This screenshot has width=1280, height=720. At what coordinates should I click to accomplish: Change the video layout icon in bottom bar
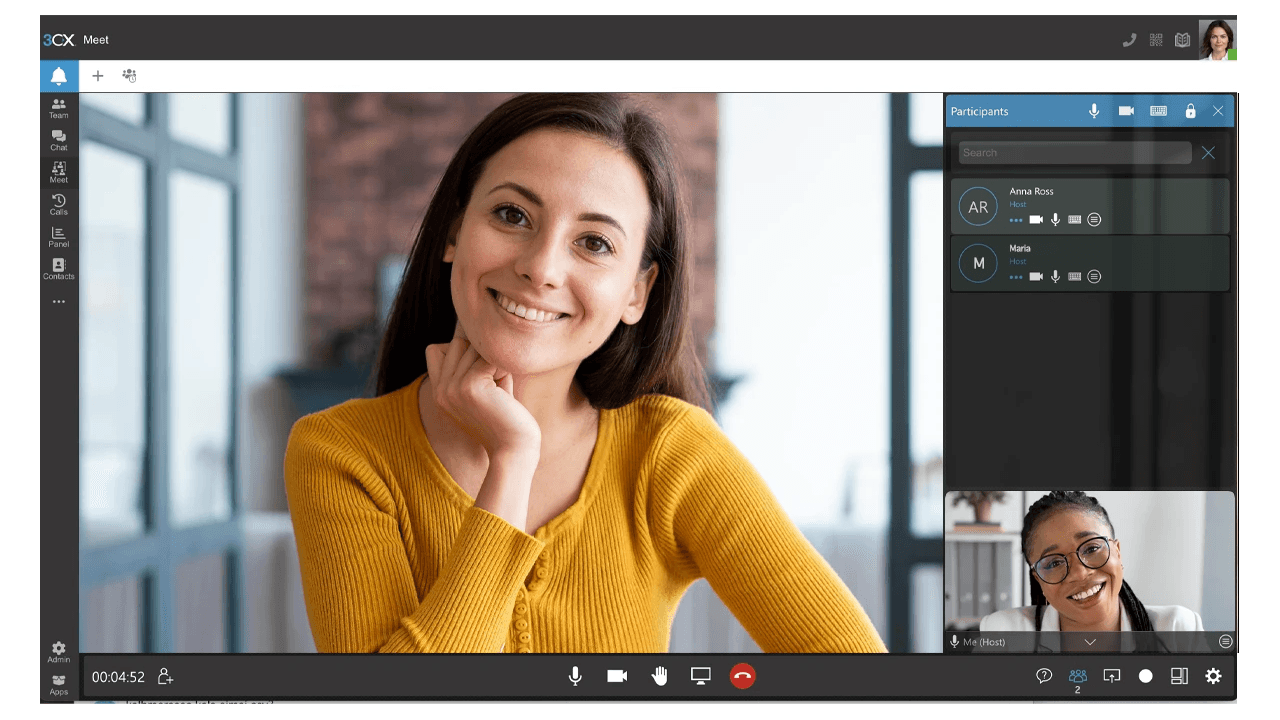tap(1179, 676)
